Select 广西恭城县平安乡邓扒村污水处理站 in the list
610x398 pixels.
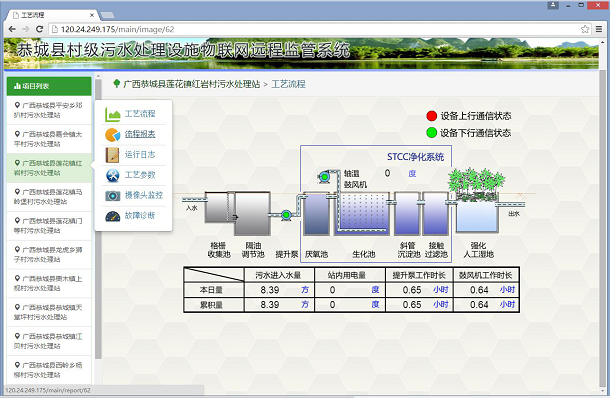49,110
